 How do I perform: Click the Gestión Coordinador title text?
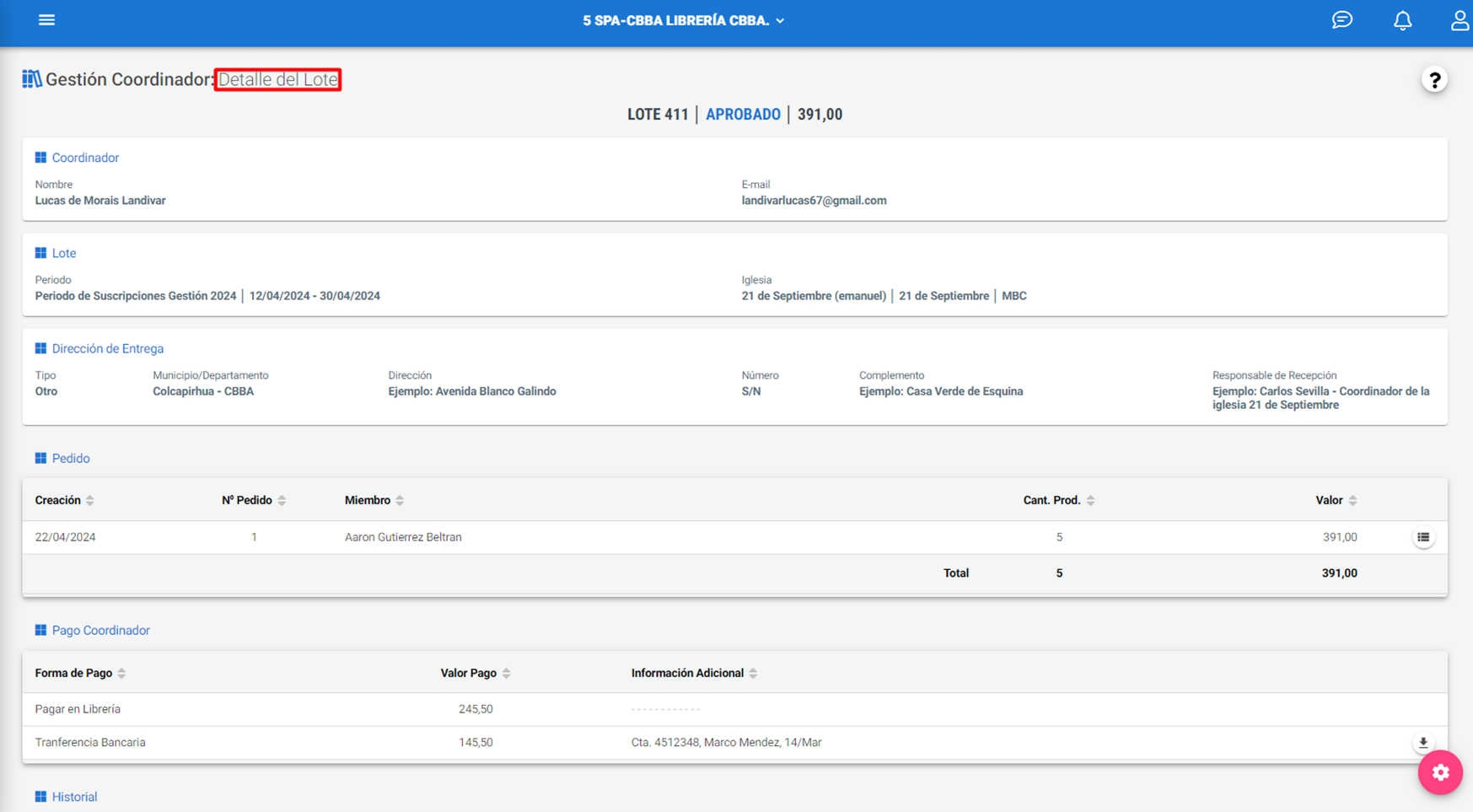click(x=130, y=79)
